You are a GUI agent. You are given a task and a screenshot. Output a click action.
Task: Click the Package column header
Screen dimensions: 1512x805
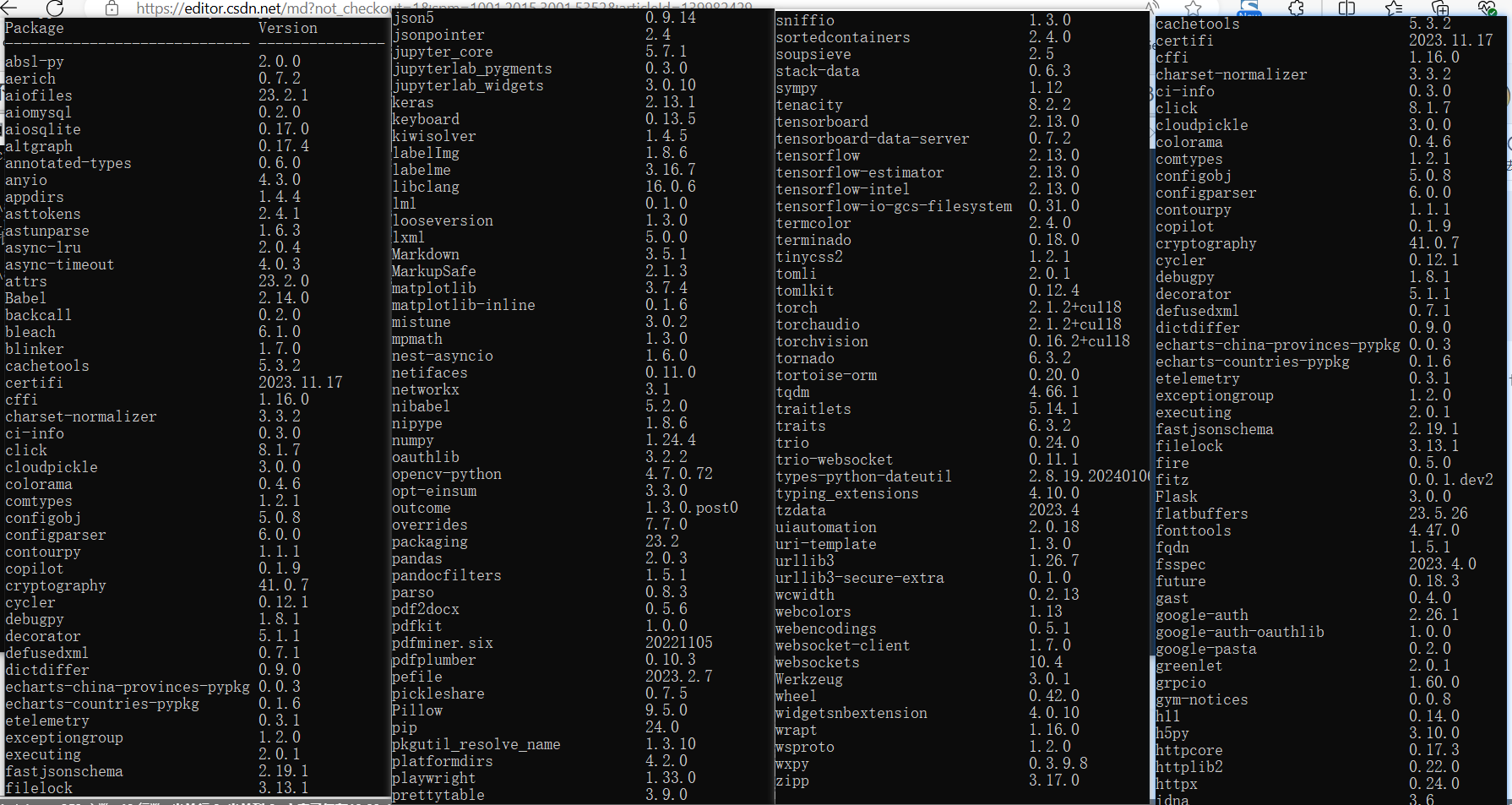pyautogui.click(x=35, y=28)
